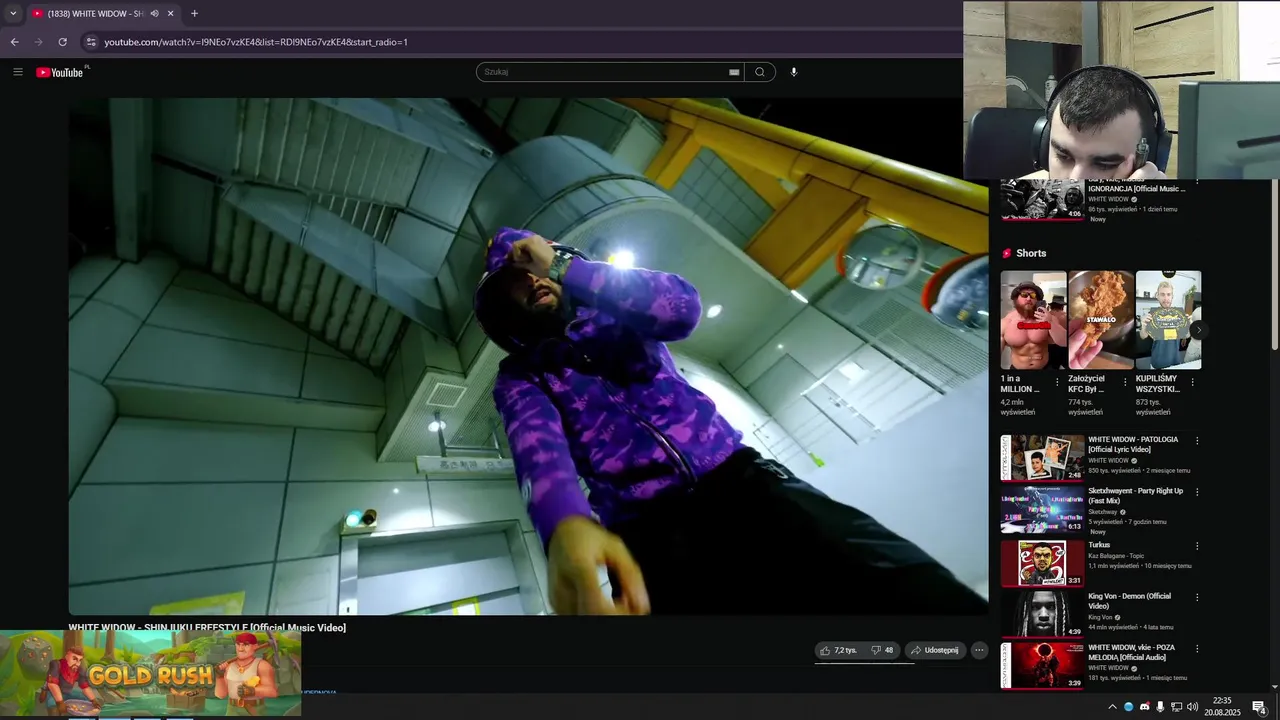Viewport: 1280px width, 720px height.
Task: Click 'King Von - Demon' video title
Action: pos(1129,601)
